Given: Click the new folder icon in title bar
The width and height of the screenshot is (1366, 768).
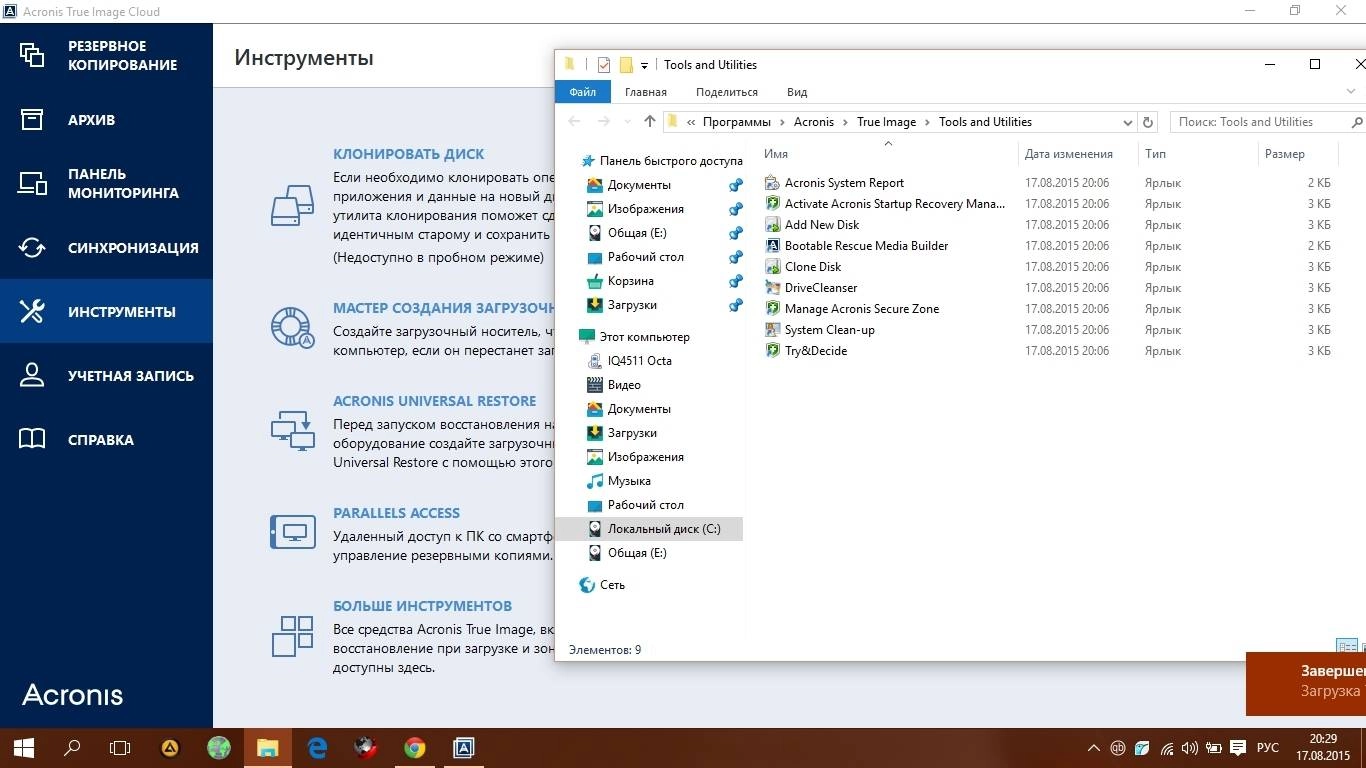Looking at the screenshot, I should [626, 65].
